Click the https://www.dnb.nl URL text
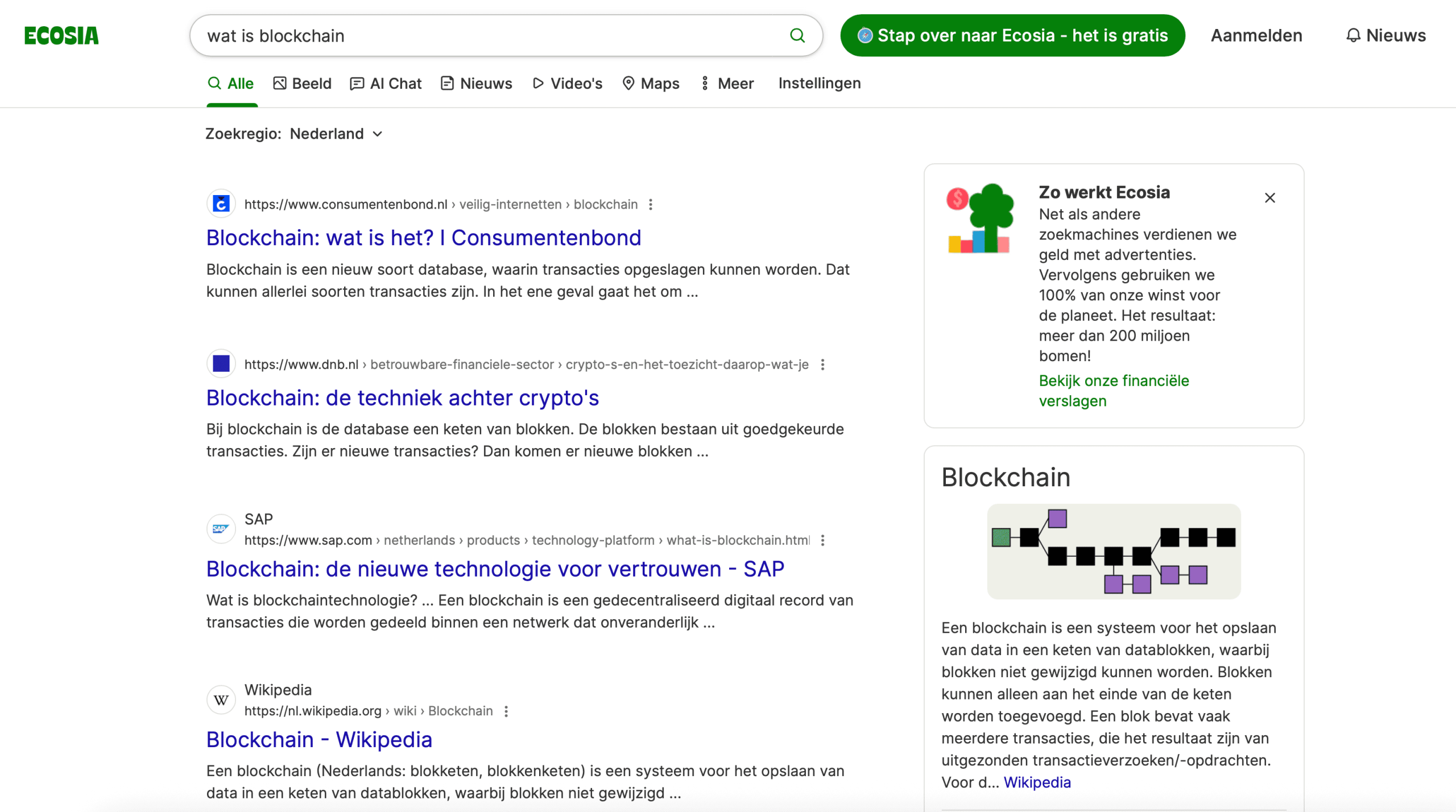Screen dimensions: 1456x812 click(301, 364)
